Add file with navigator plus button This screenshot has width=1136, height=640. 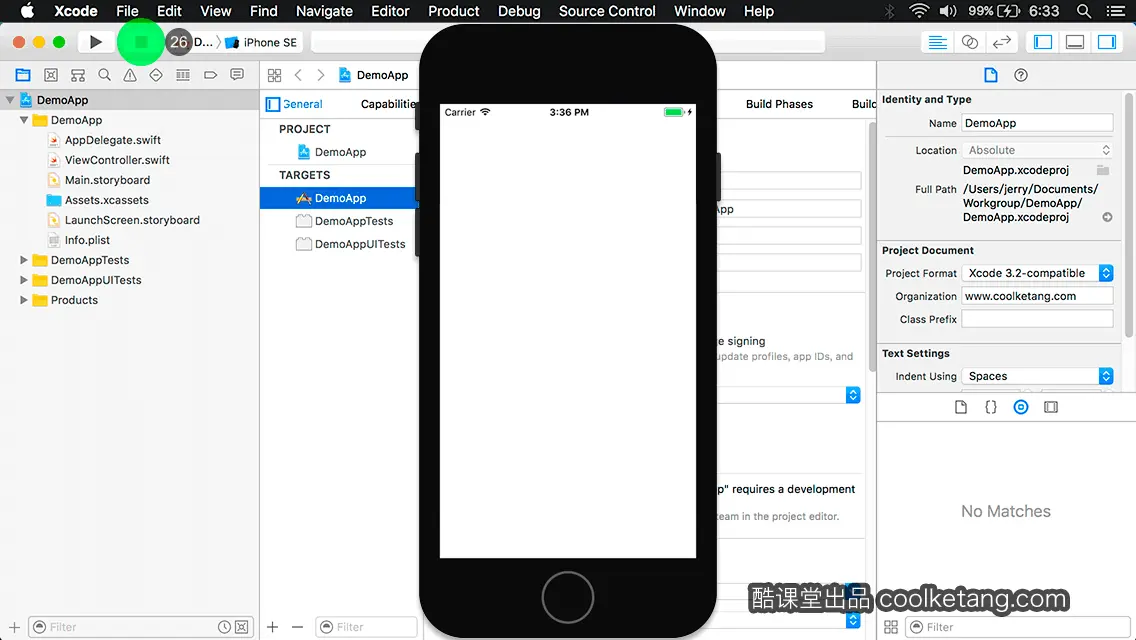[14, 627]
